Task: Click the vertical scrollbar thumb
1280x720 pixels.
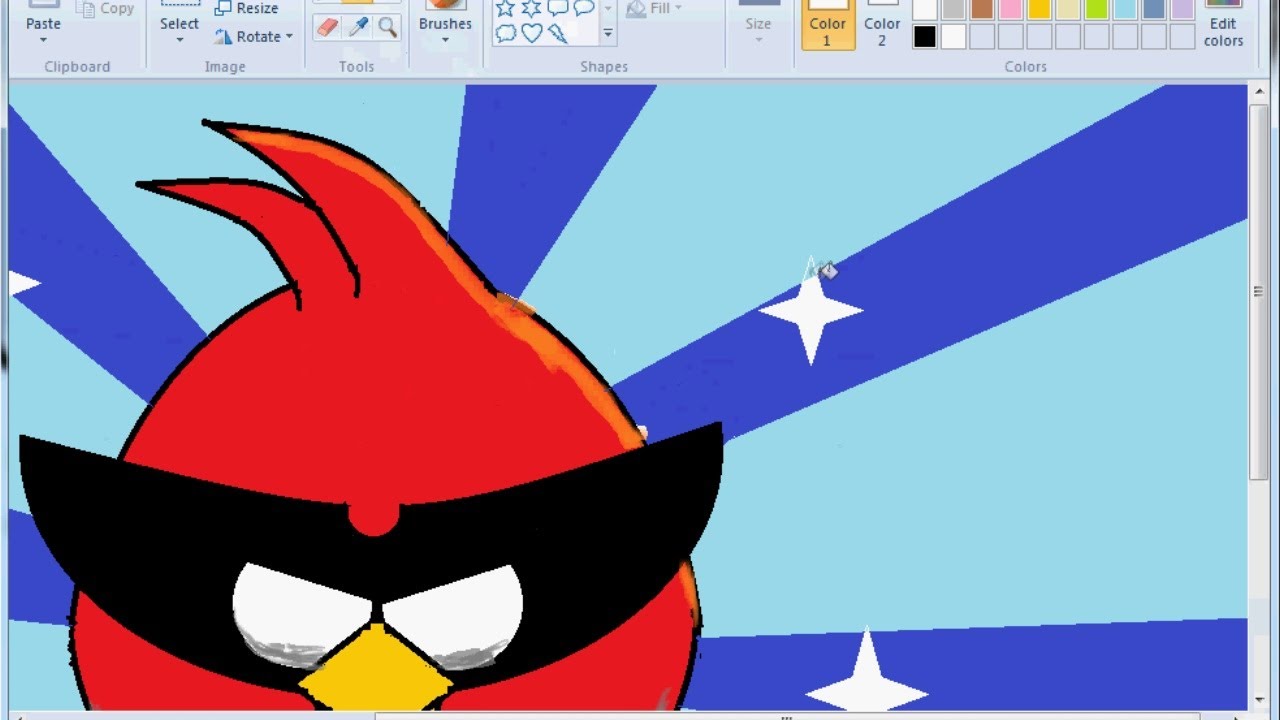Action: point(1257,290)
